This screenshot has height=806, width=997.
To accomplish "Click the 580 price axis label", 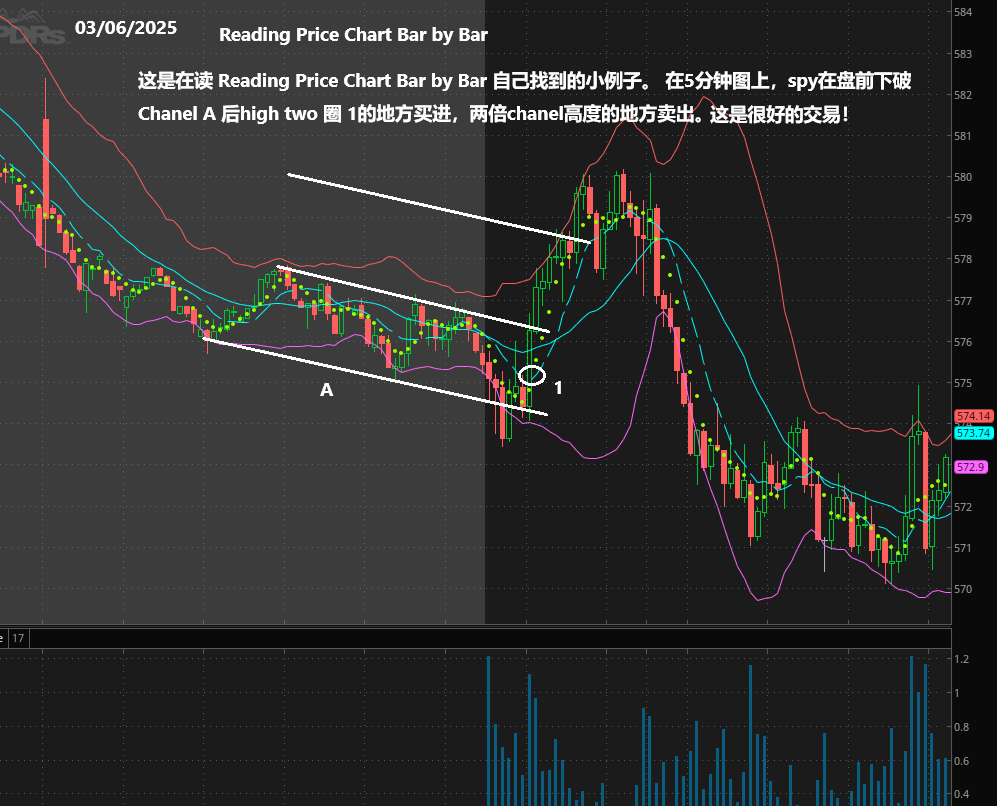I will pos(963,178).
